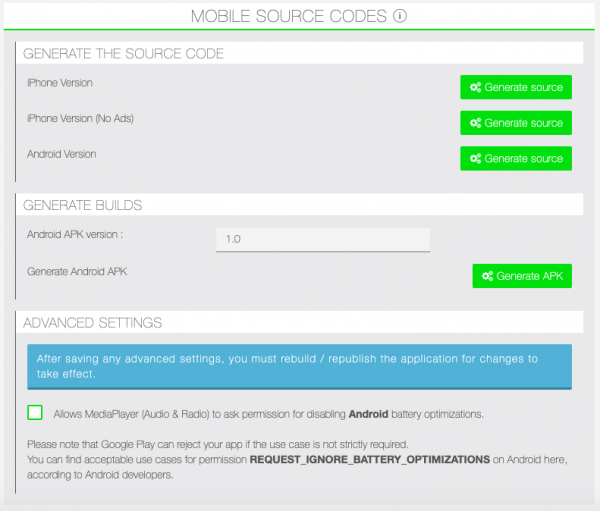Click gears icon on Android Version generate button
600x511 pixels.
tap(475, 159)
